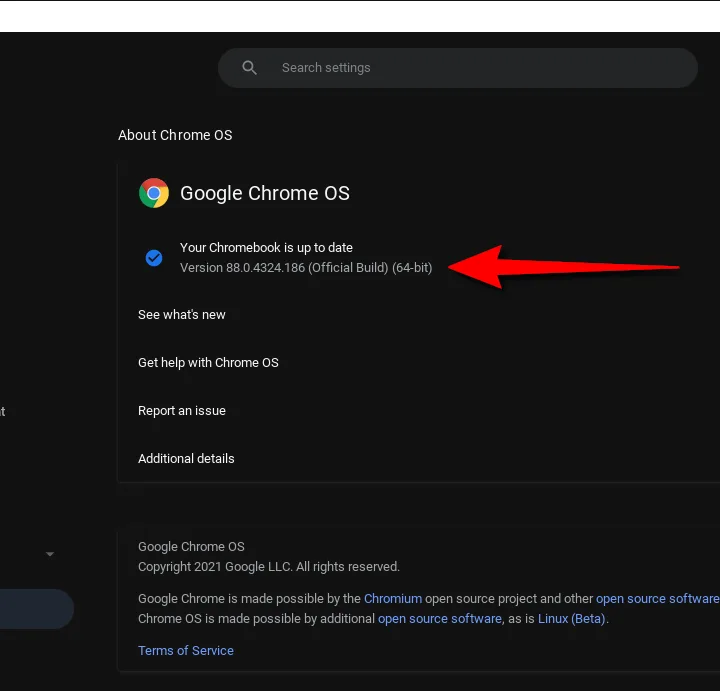This screenshot has height=691, width=720.
Task: Click the search magnifier icon
Action: point(249,68)
